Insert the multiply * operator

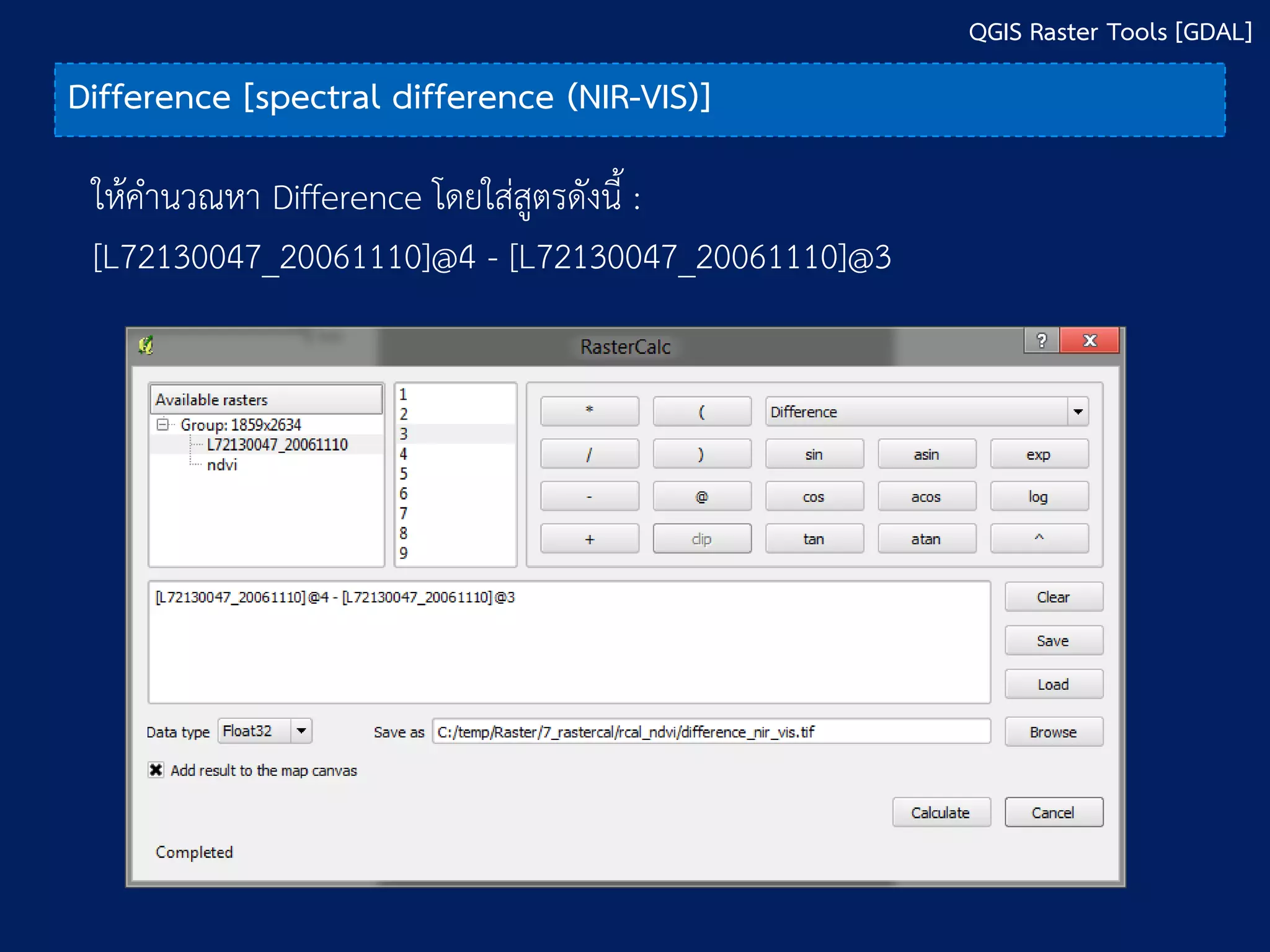tap(589, 411)
